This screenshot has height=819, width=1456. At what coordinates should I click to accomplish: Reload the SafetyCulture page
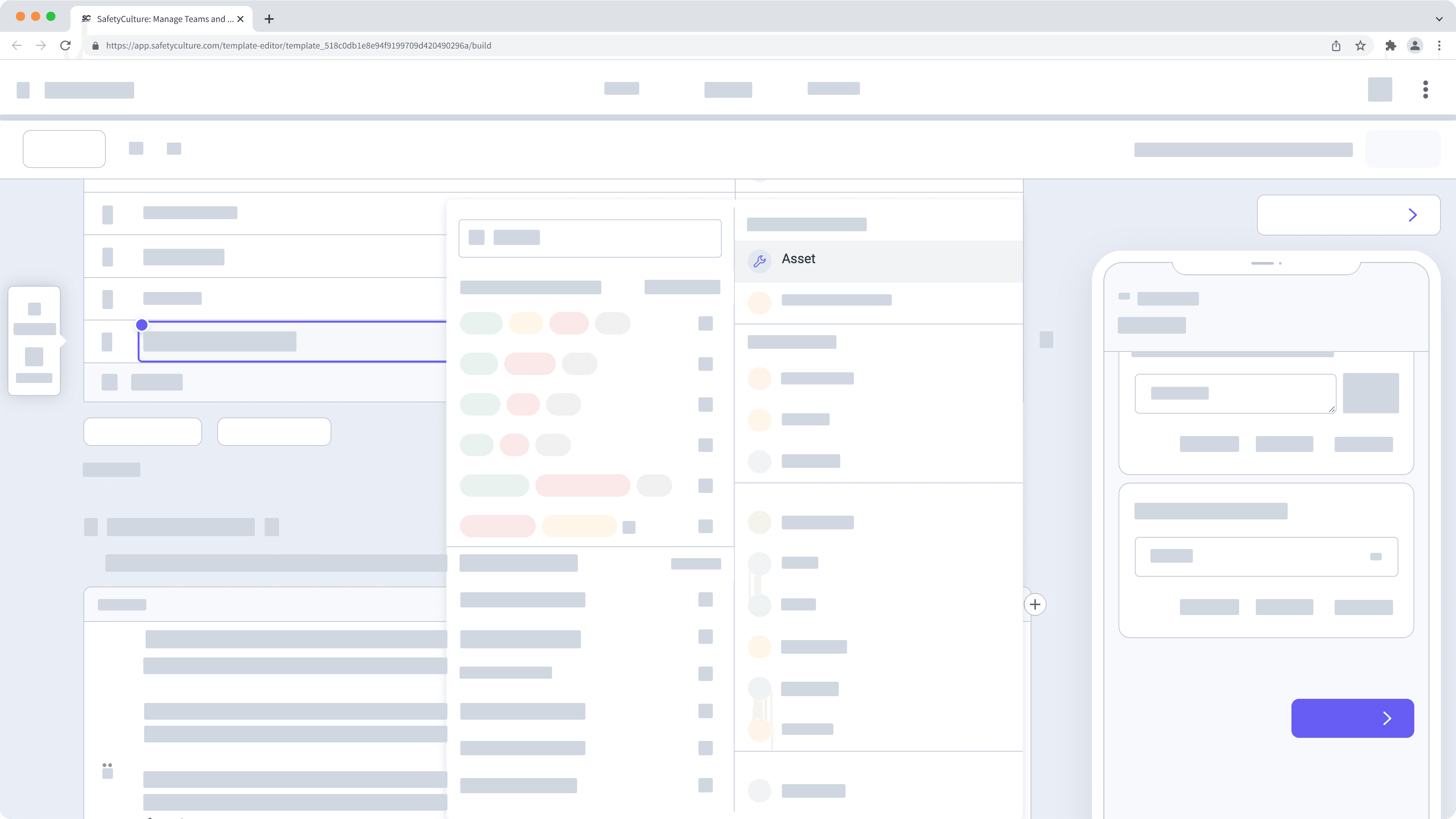[x=66, y=45]
